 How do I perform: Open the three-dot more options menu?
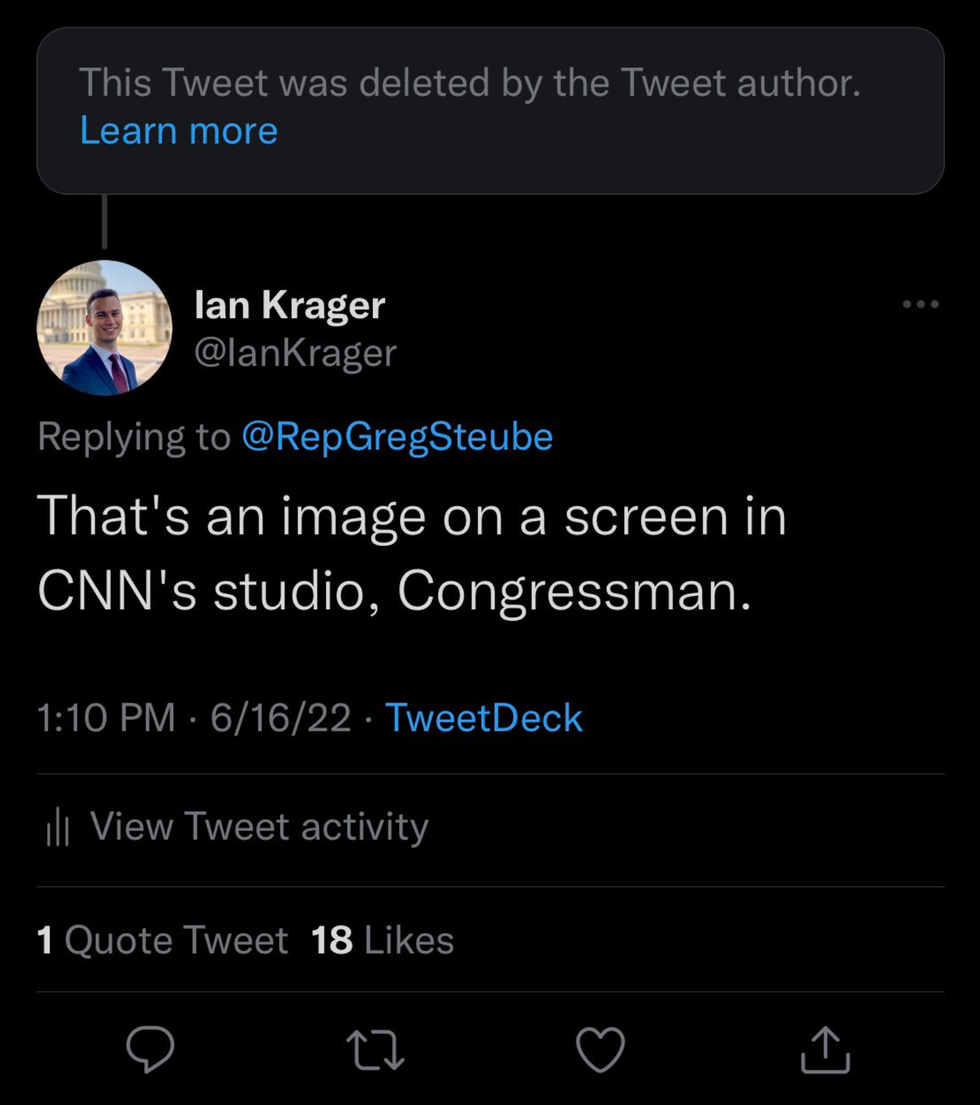(920, 304)
